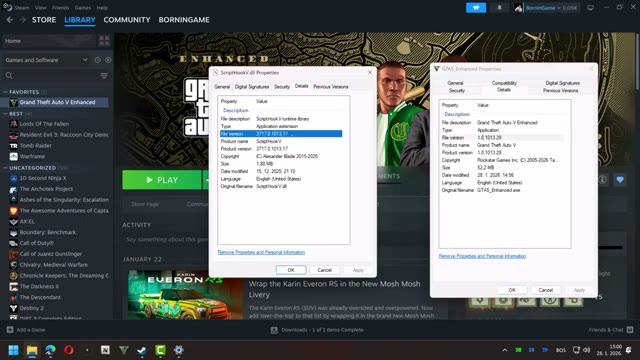Switch to Big Picture mode icon
Image resolution: width=640 pixels, height=360 pixels.
click(590, 8)
